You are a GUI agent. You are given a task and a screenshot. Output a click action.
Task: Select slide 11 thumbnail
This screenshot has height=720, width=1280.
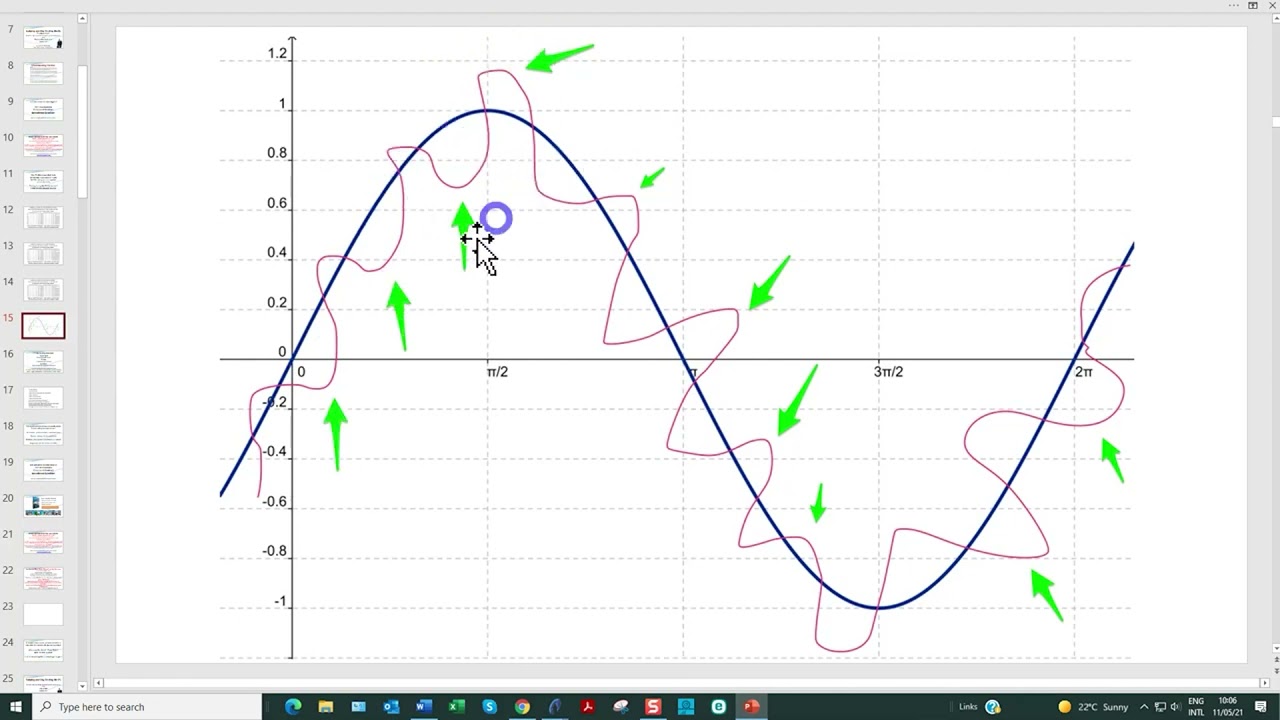43,181
